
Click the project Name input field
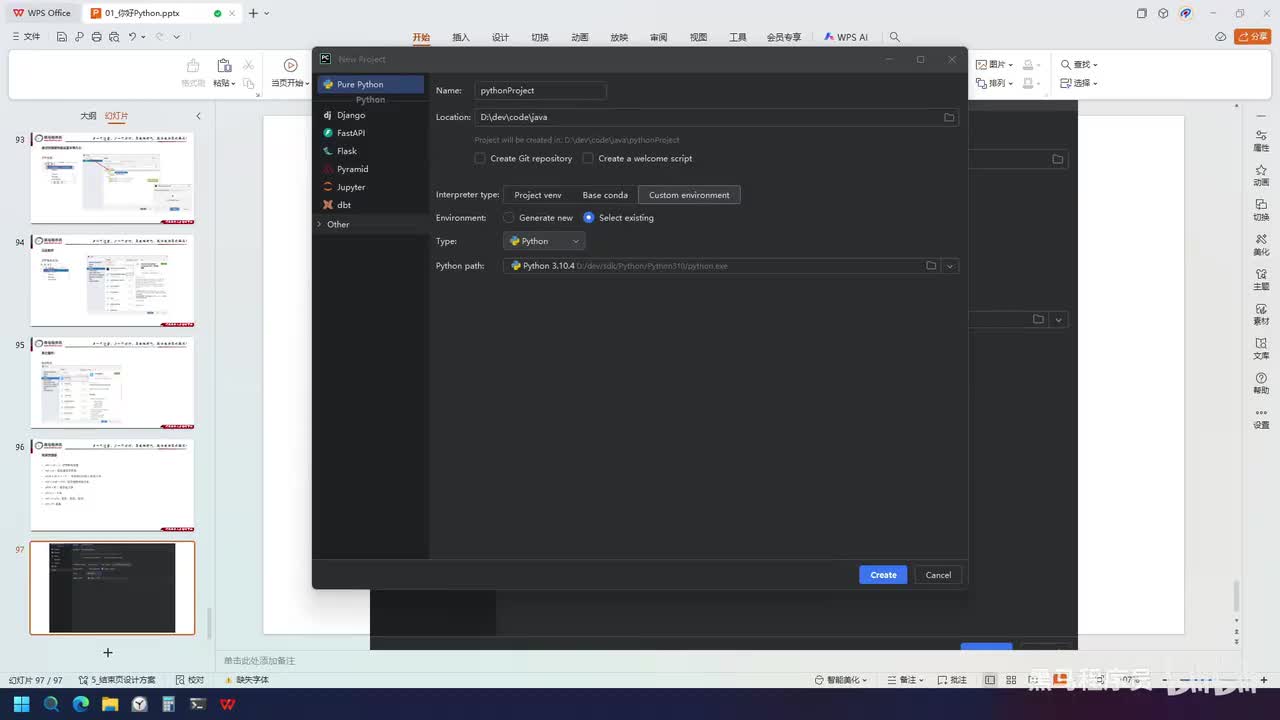pos(540,90)
